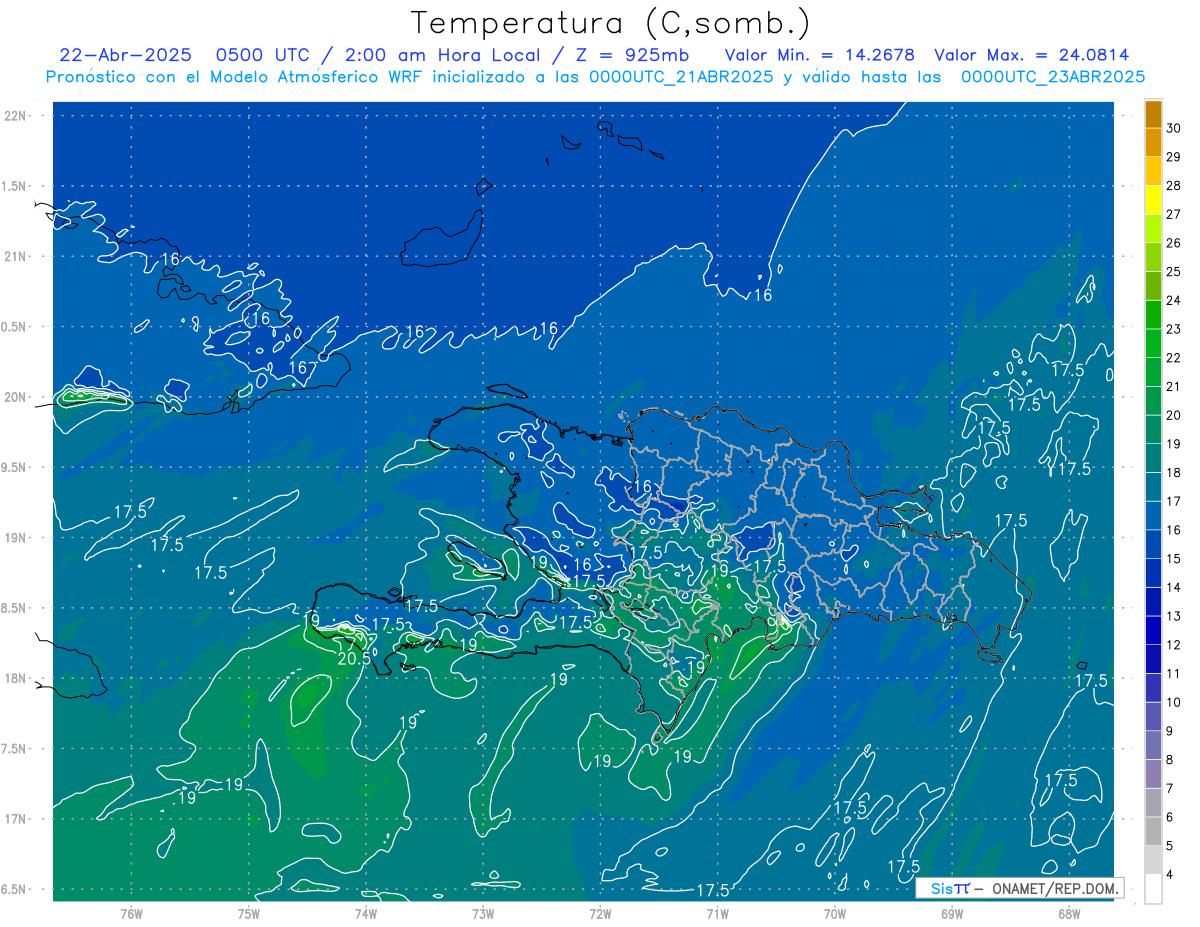Click the purple swatch between 7 and 8
This screenshot has height=927, width=1200.
[x=1153, y=774]
